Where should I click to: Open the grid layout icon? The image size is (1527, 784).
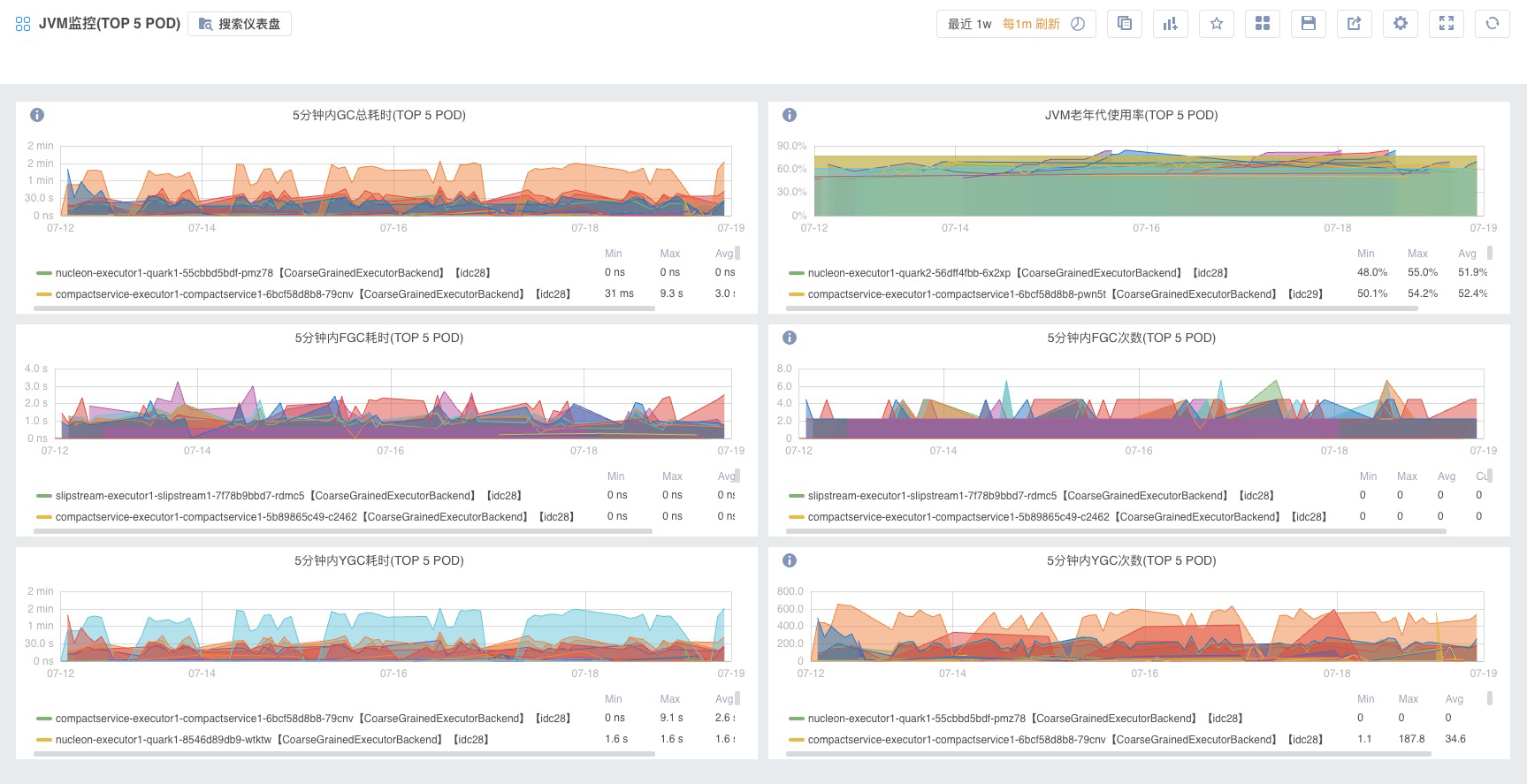pos(1263,24)
